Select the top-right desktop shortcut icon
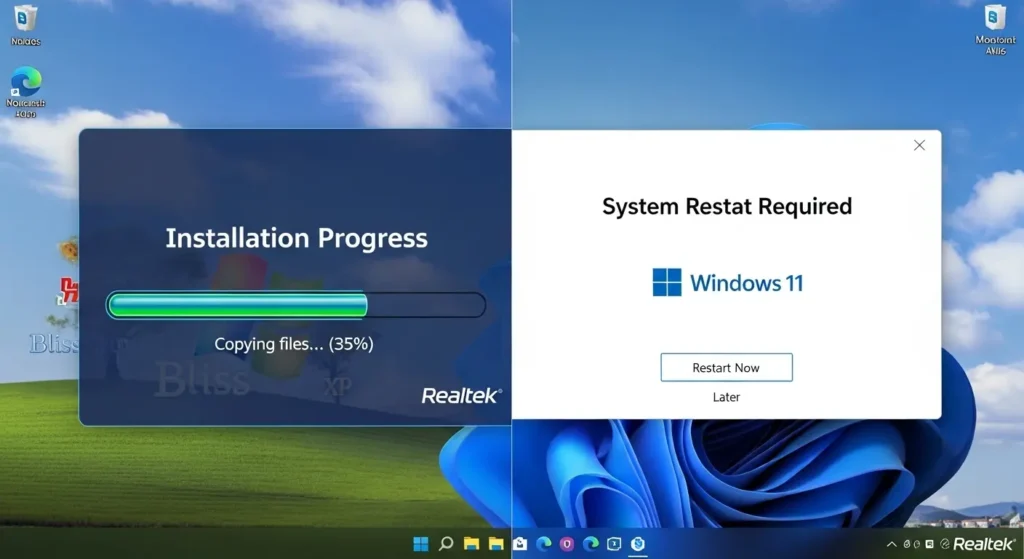1024x559 pixels. [995, 29]
